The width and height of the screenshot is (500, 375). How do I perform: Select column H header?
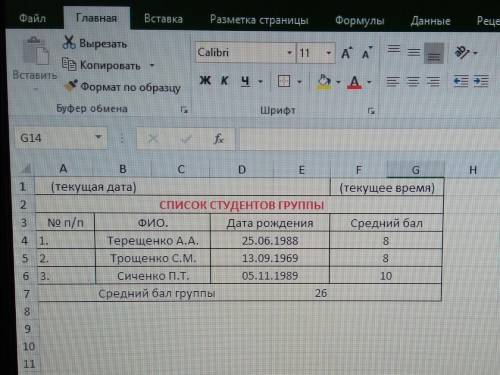[473, 170]
